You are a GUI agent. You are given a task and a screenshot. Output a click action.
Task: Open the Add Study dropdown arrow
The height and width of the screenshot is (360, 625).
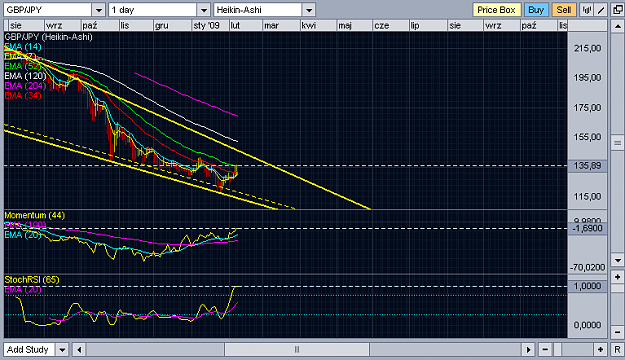(x=62, y=350)
